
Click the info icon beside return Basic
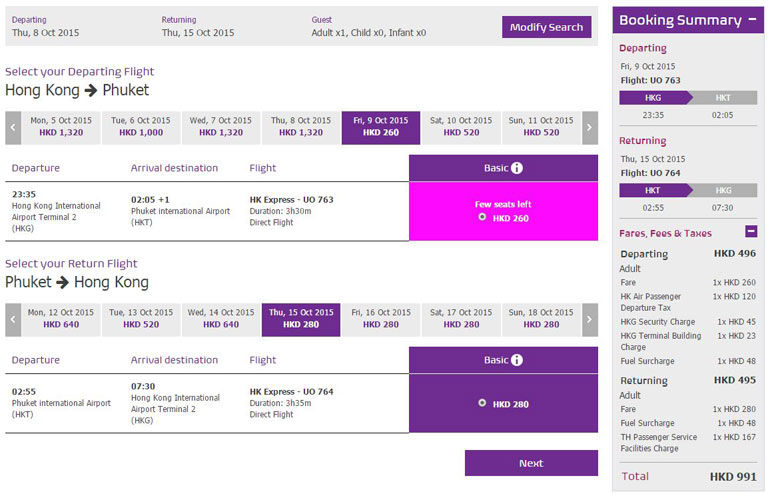(x=517, y=360)
